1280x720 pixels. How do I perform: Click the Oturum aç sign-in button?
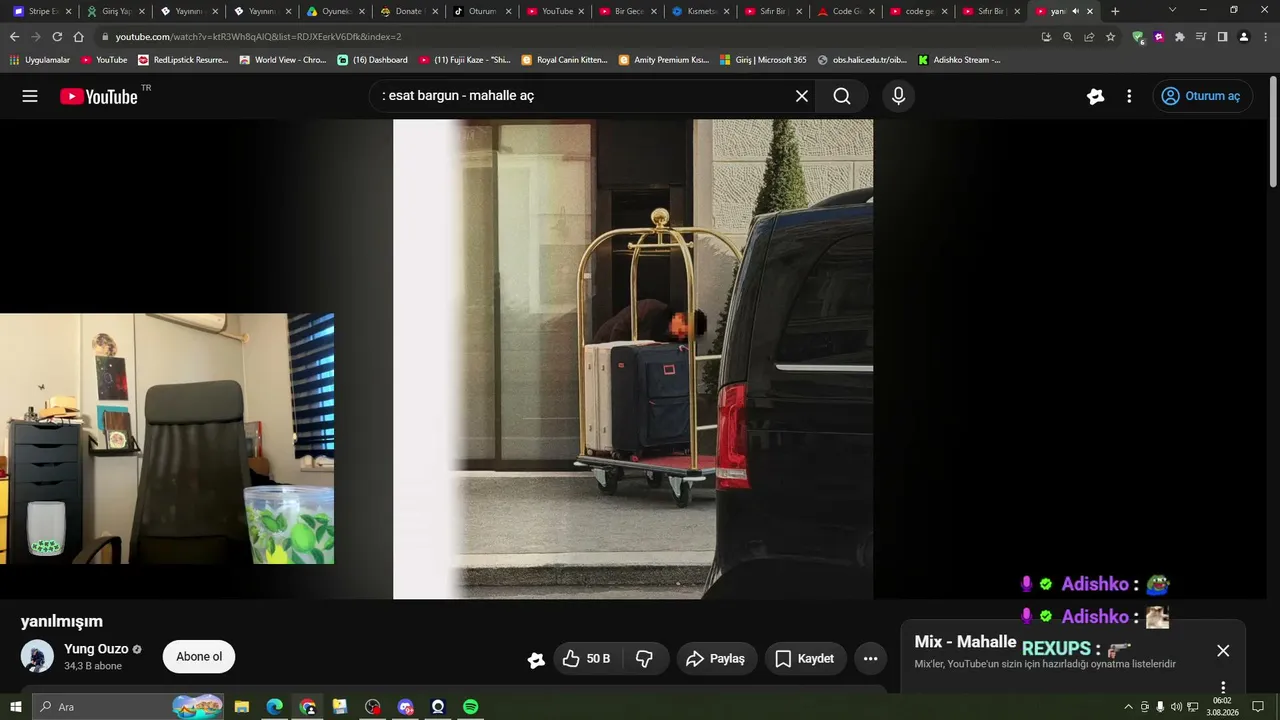pyautogui.click(x=1201, y=96)
